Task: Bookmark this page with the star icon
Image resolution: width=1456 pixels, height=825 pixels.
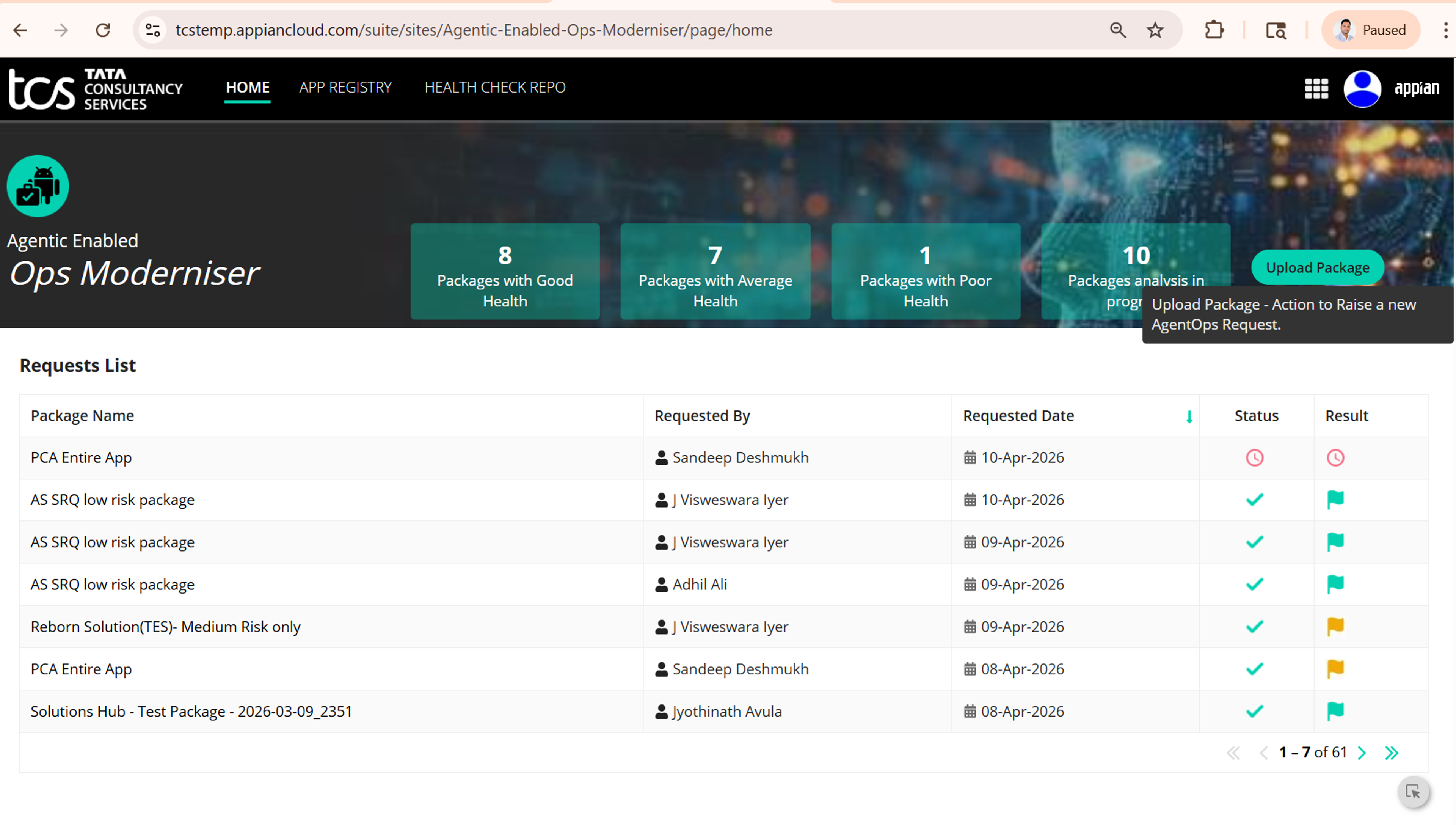Action: pos(1155,30)
